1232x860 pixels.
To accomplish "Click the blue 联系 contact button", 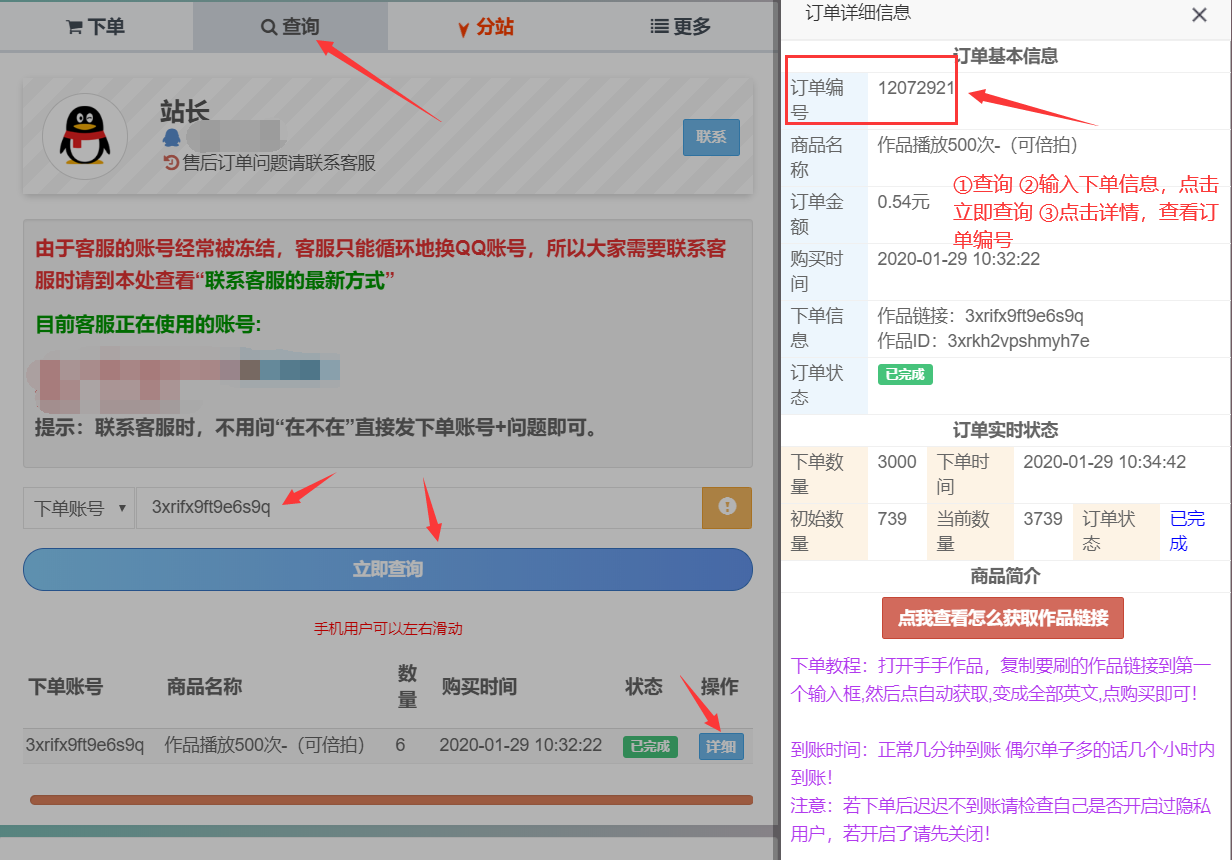I will click(711, 137).
